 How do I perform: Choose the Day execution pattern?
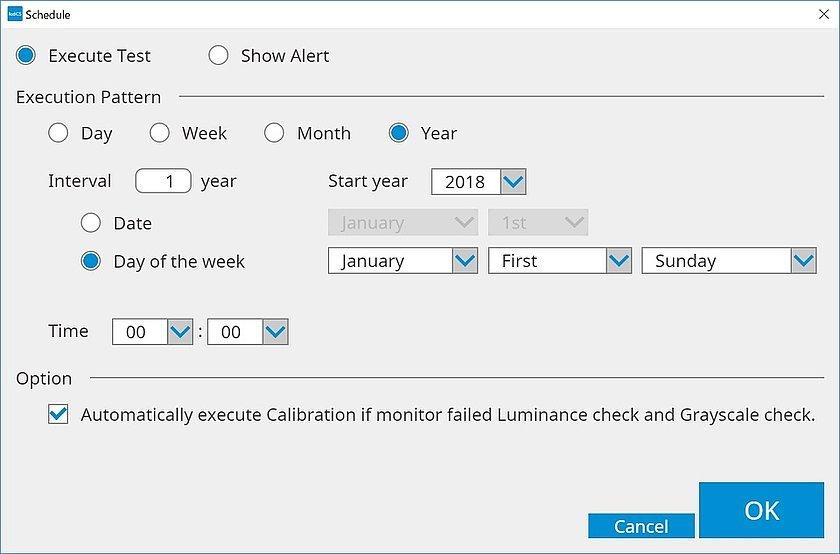click(x=59, y=133)
